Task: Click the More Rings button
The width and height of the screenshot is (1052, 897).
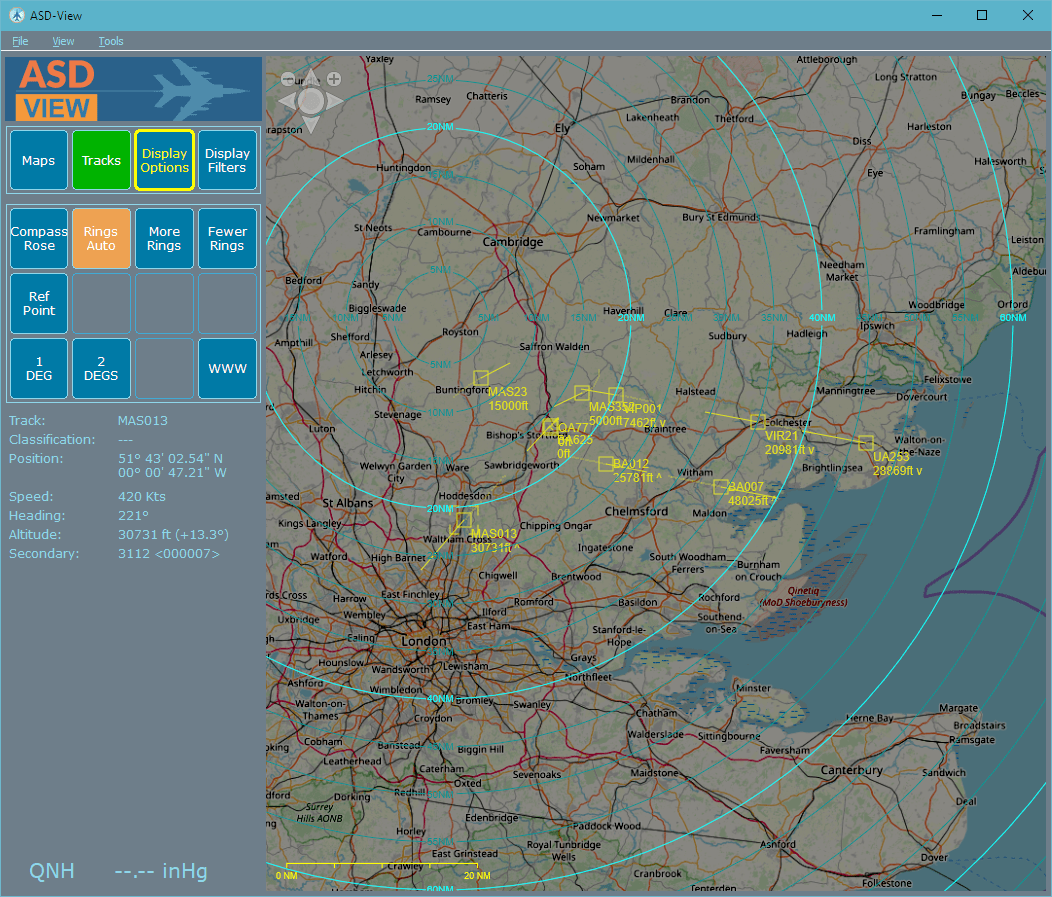Action: tap(164, 239)
